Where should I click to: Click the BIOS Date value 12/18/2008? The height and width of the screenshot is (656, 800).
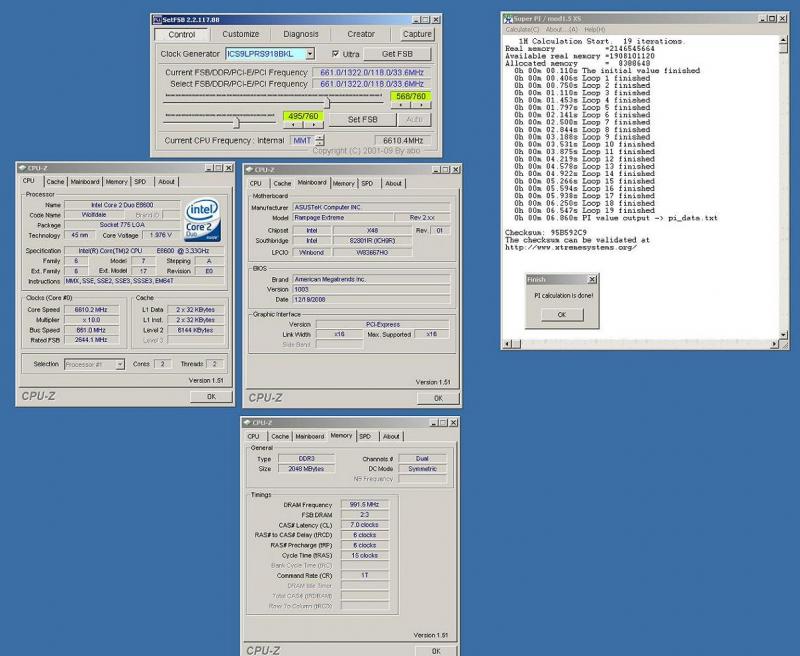(371, 299)
